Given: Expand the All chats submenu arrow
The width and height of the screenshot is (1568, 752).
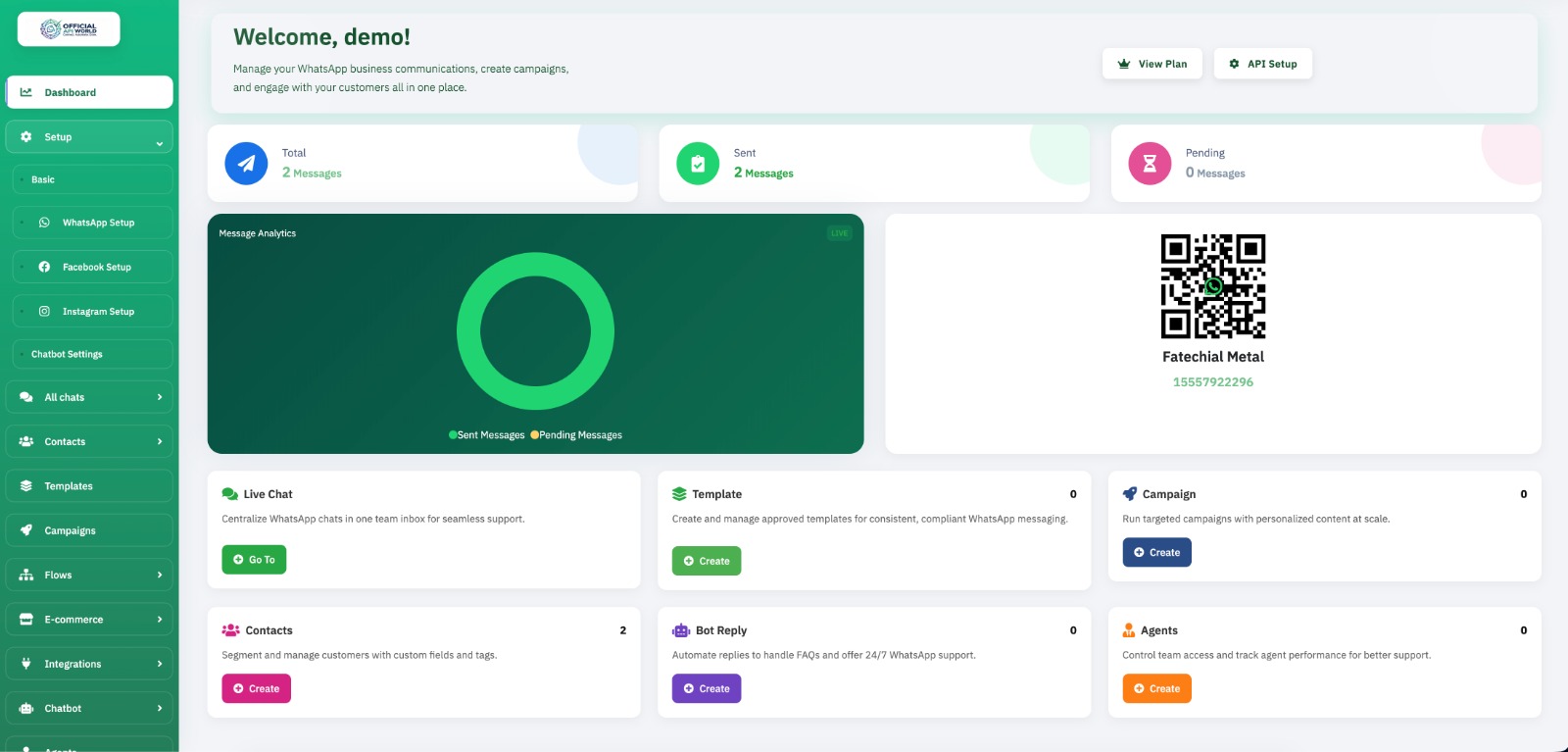Looking at the screenshot, I should pyautogui.click(x=160, y=397).
